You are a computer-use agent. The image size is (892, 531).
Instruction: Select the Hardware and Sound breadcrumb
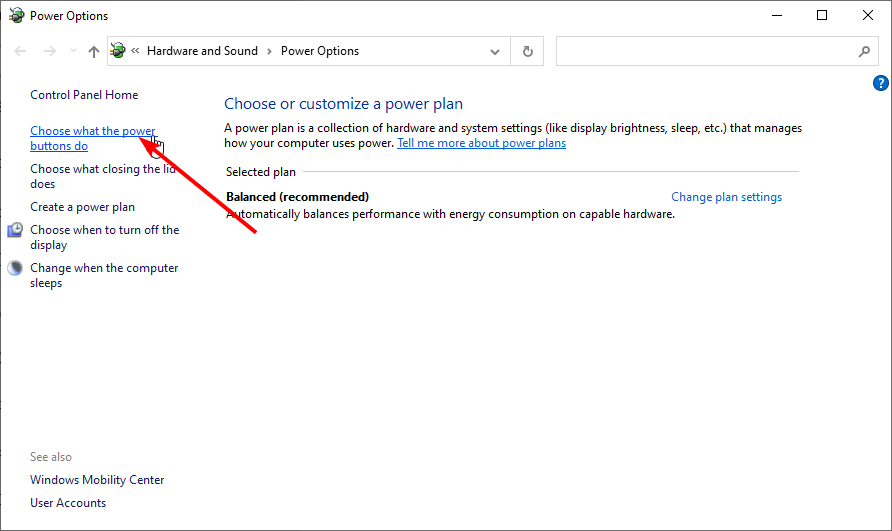pyautogui.click(x=202, y=51)
